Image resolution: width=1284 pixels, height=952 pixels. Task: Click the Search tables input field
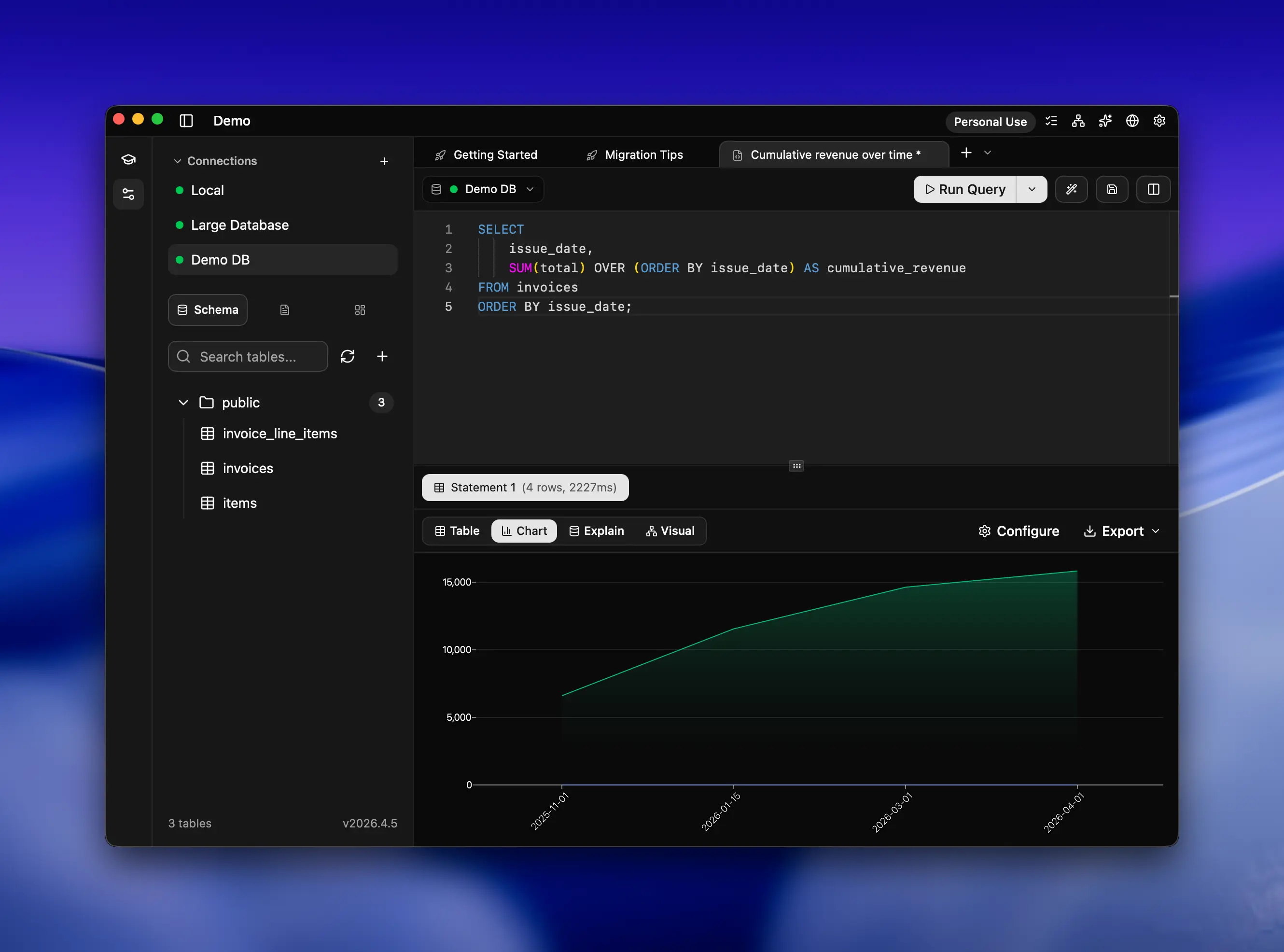(248, 356)
